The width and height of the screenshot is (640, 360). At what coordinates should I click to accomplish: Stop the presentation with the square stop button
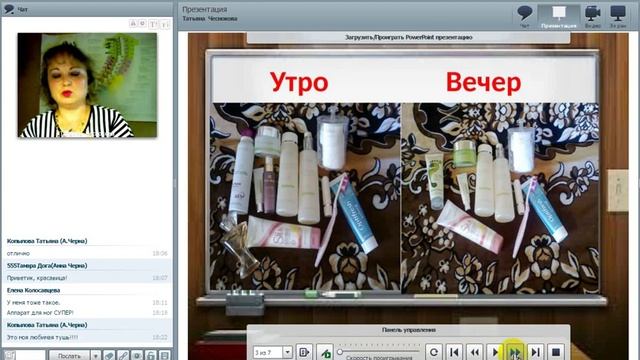point(556,352)
